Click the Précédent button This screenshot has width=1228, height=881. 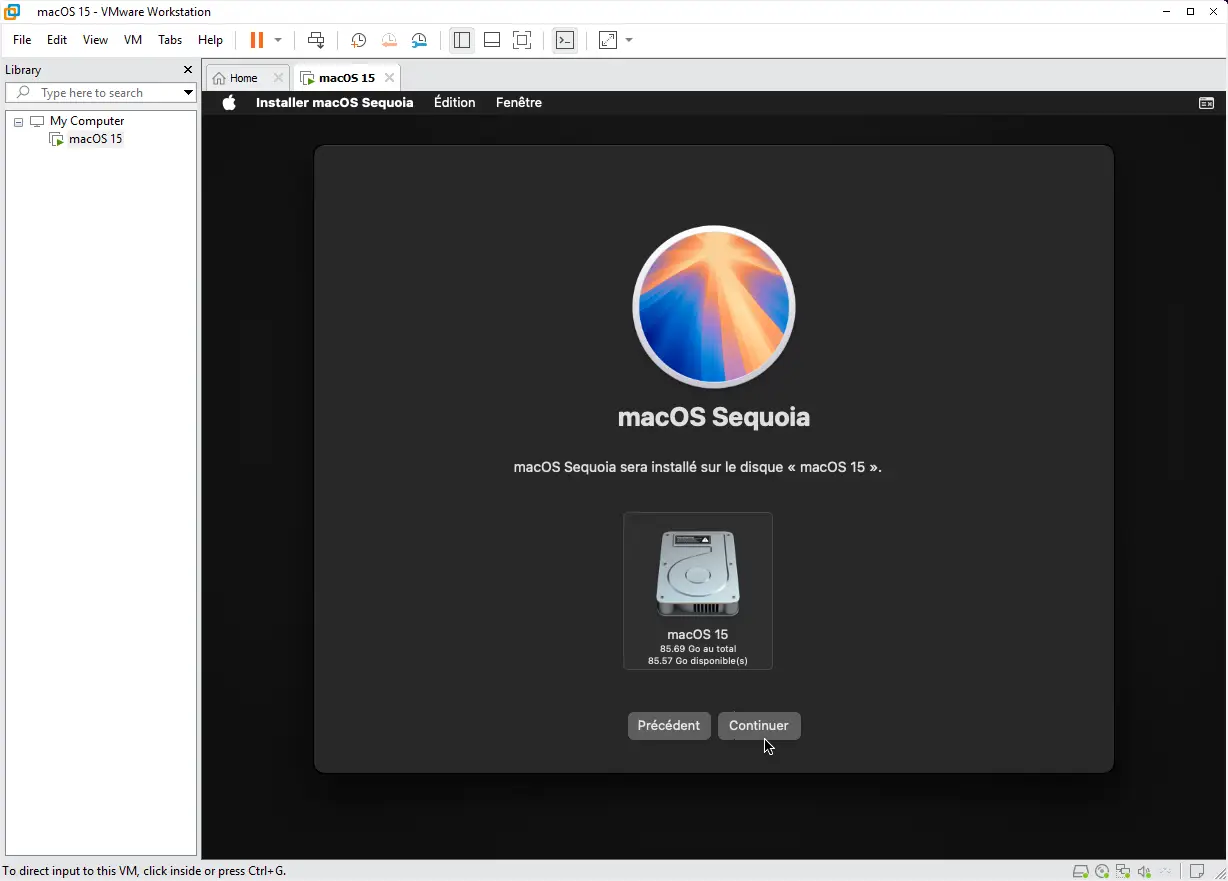tap(669, 726)
